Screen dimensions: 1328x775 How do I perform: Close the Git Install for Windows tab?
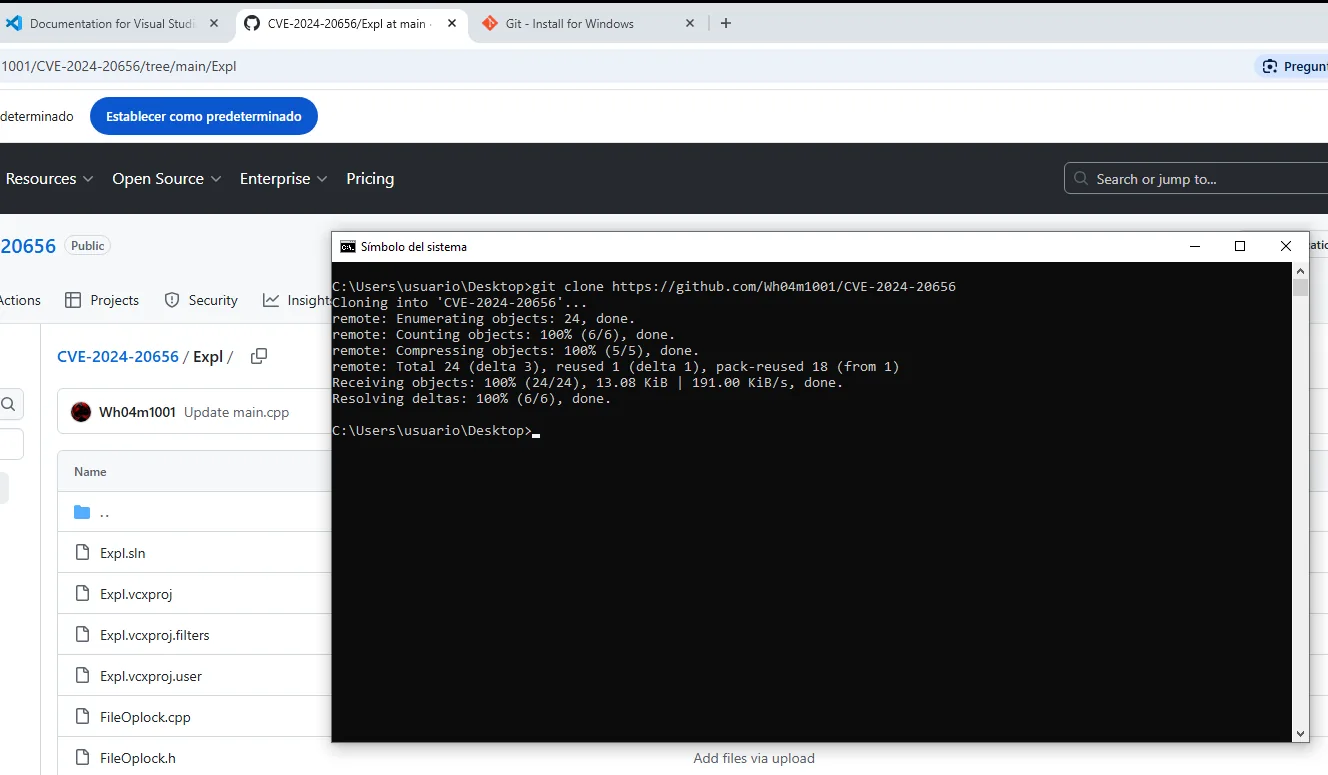point(690,23)
